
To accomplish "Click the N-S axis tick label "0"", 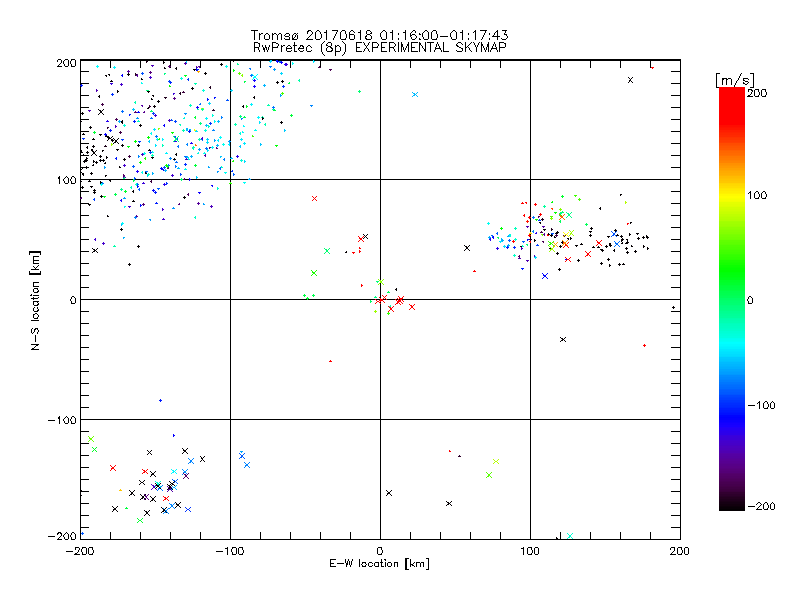I will (x=73, y=300).
